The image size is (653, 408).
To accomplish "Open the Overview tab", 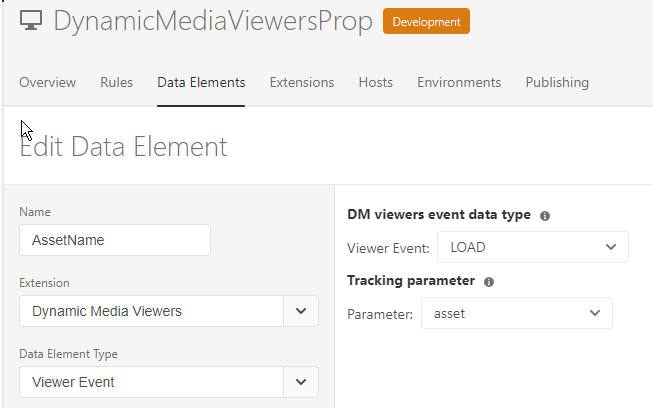I will pyautogui.click(x=47, y=82).
